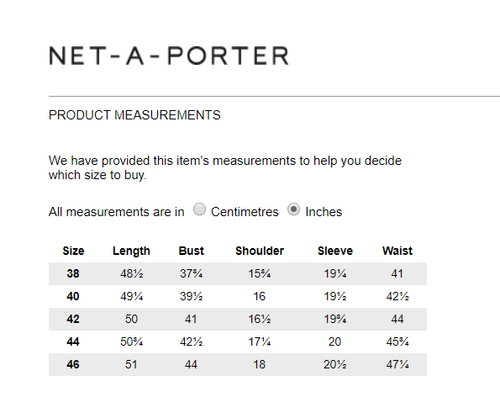The width and height of the screenshot is (500, 397).
Task: Select the size 42 row label
Action: 73,319
